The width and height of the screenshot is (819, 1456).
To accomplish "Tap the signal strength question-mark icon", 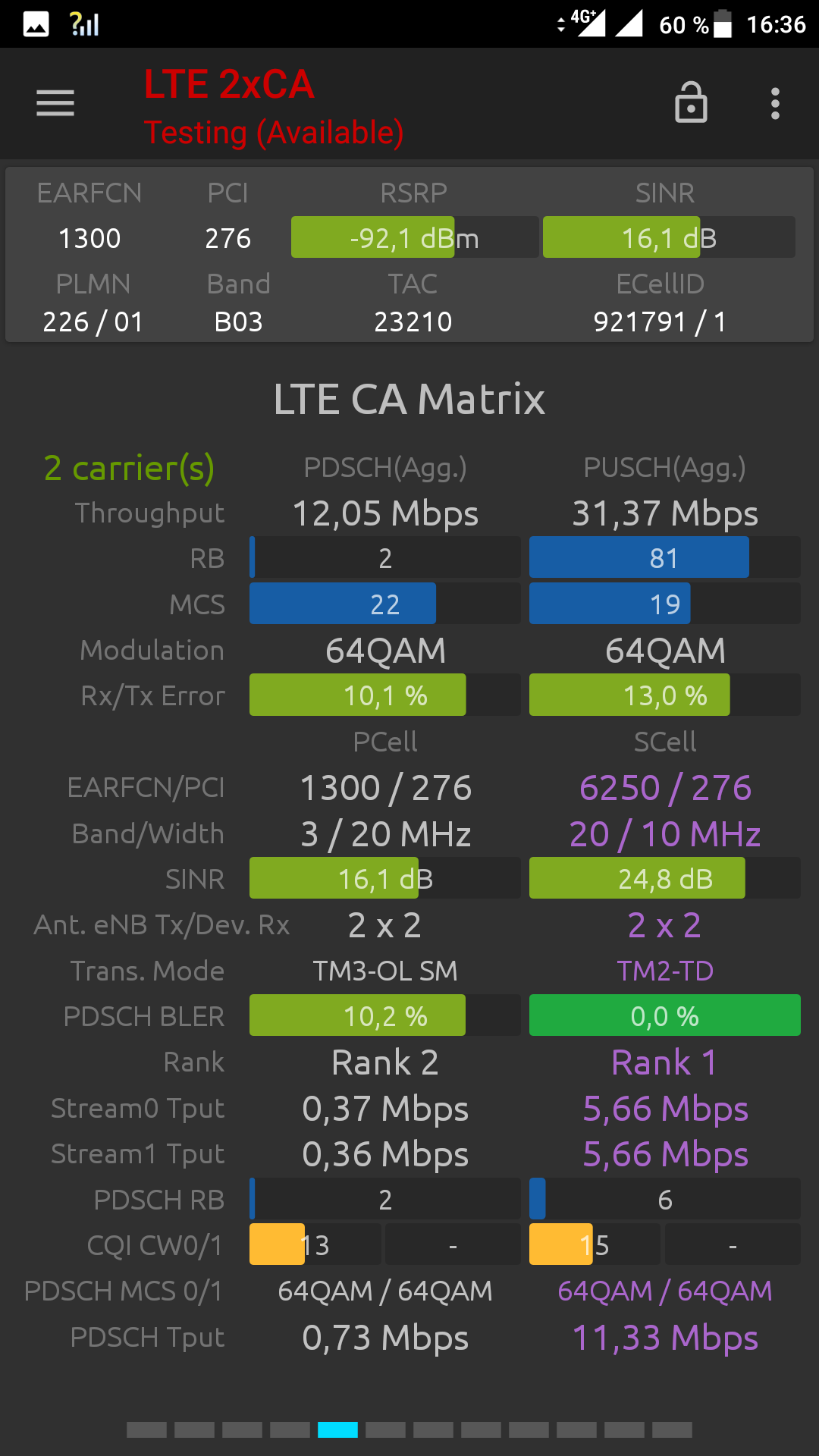I will (x=84, y=24).
